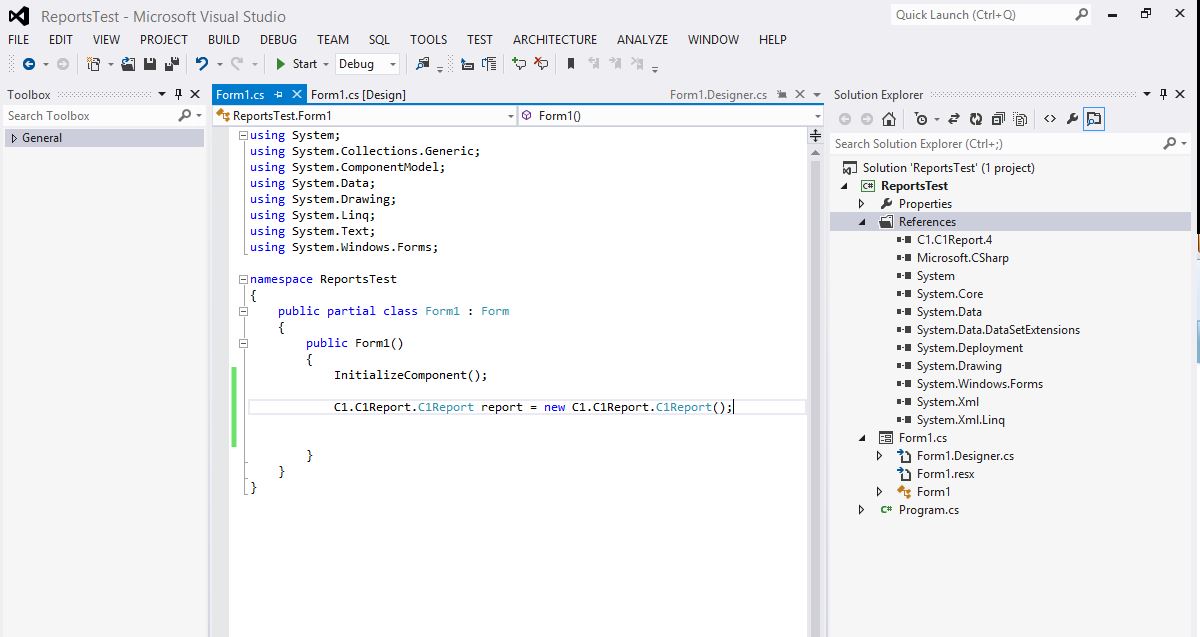The height and width of the screenshot is (637, 1200).
Task: Toggle Preview Selected Items in Solution Explorer
Action: [1094, 119]
